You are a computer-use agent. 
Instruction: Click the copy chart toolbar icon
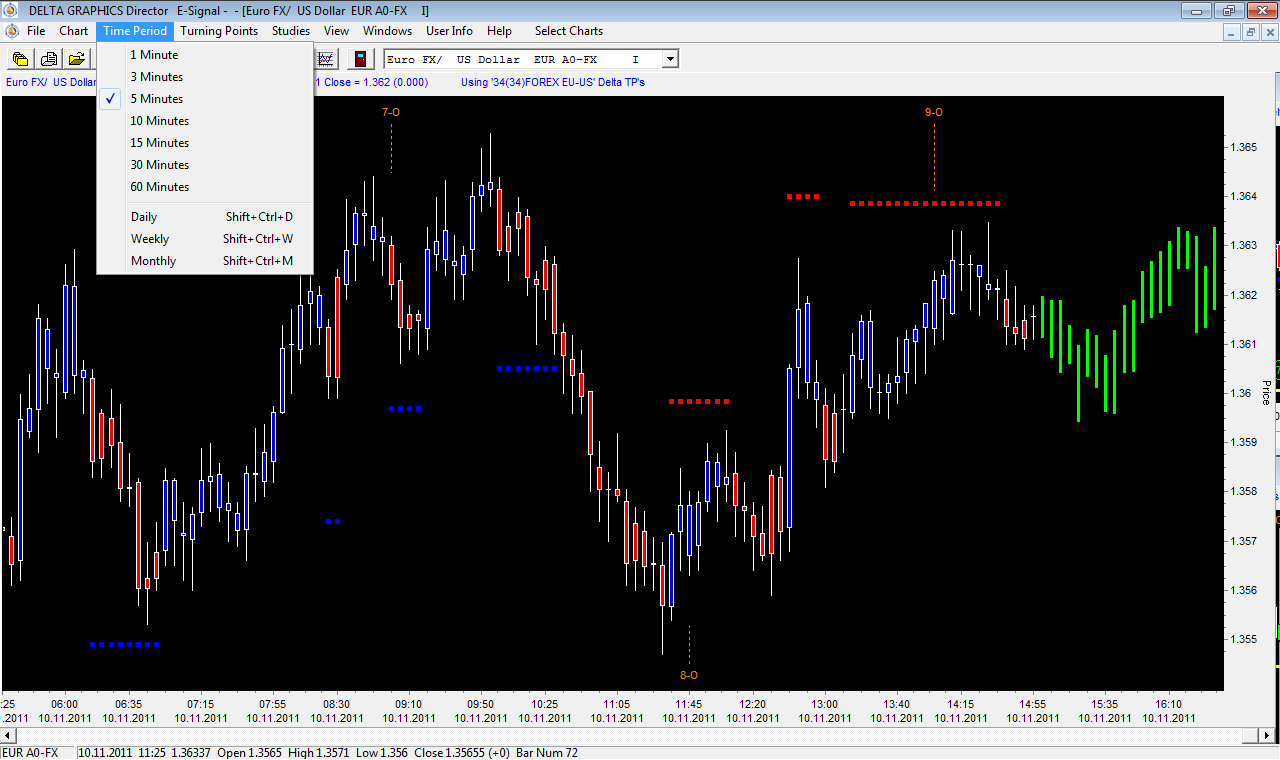click(19, 58)
